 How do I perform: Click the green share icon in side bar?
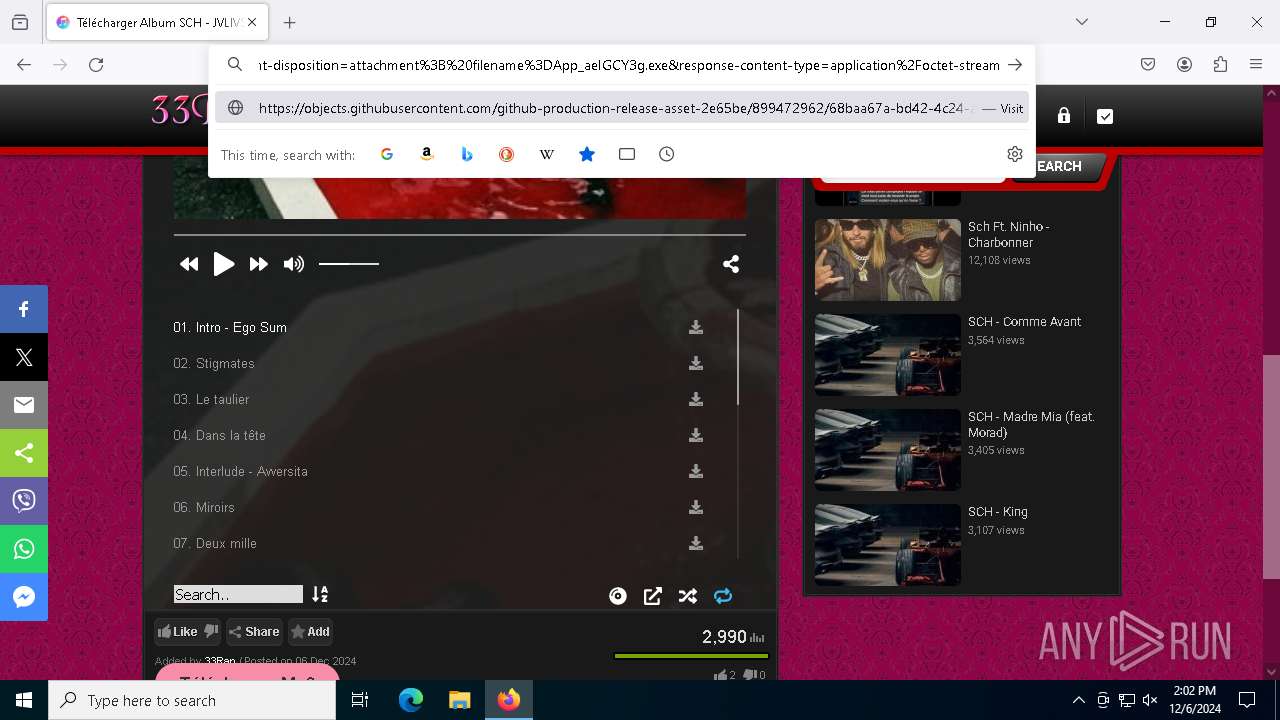pos(24,453)
